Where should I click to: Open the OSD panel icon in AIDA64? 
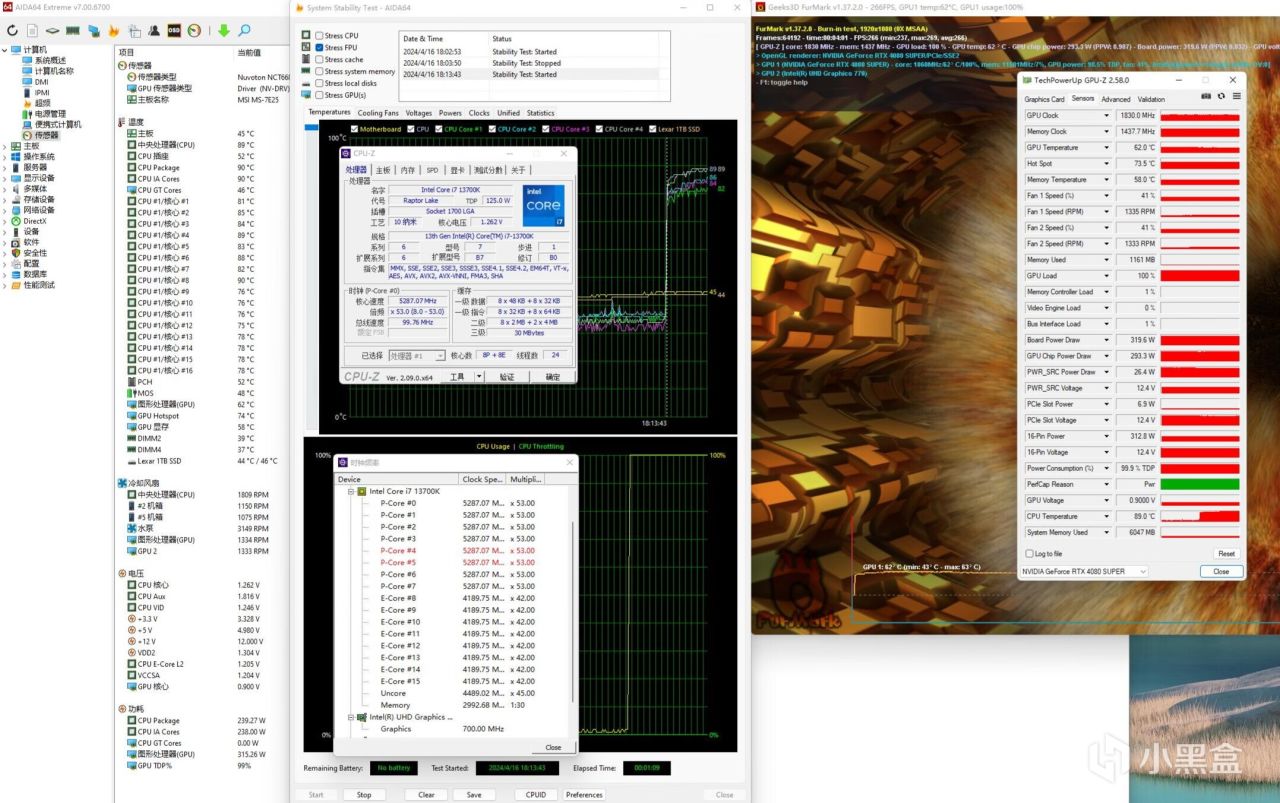(175, 32)
